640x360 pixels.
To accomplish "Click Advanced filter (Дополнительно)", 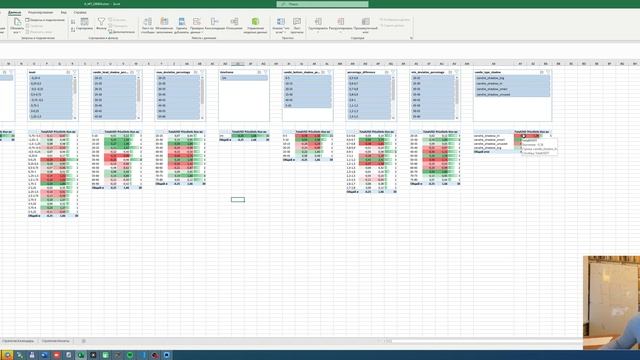I will [x=122, y=31].
